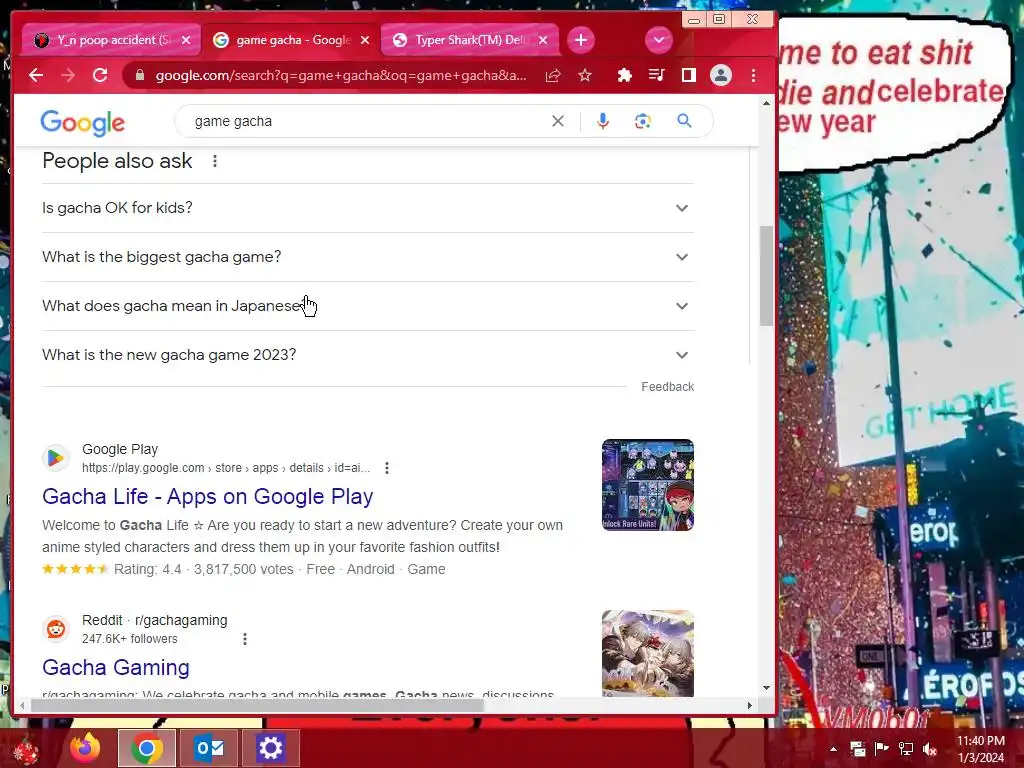The image size is (1024, 768).
Task: Click the Gacha Life result thumbnail
Action: pos(648,485)
